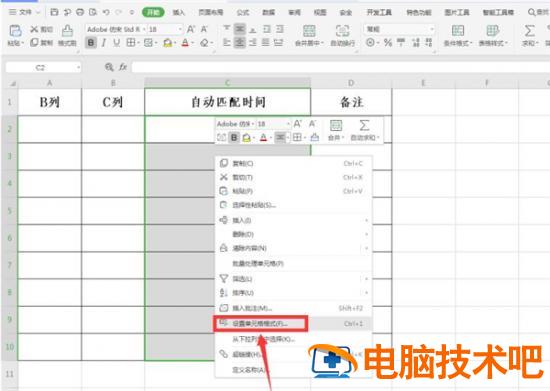Image resolution: width=550 pixels, height=391 pixels.
Task: Click the Copy icon in the ribbon
Action: click(x=34, y=43)
